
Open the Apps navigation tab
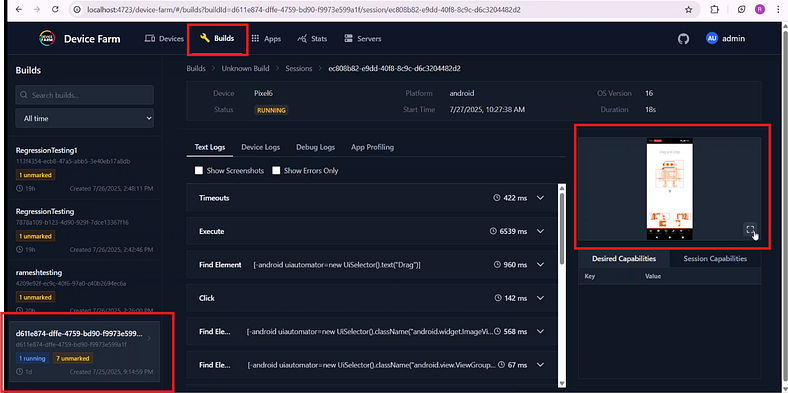(266, 39)
